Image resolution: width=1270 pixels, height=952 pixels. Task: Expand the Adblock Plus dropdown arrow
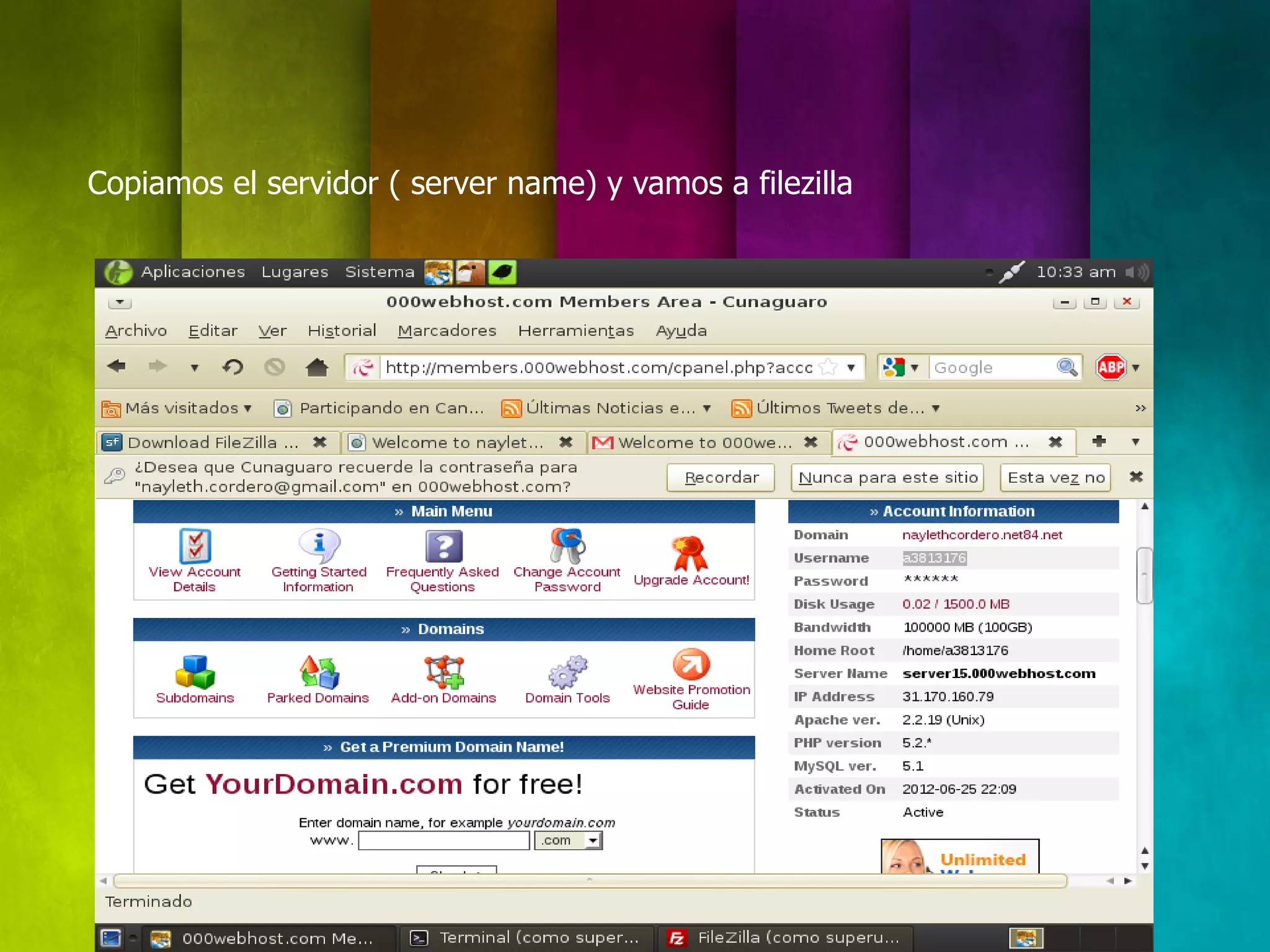tap(1135, 368)
